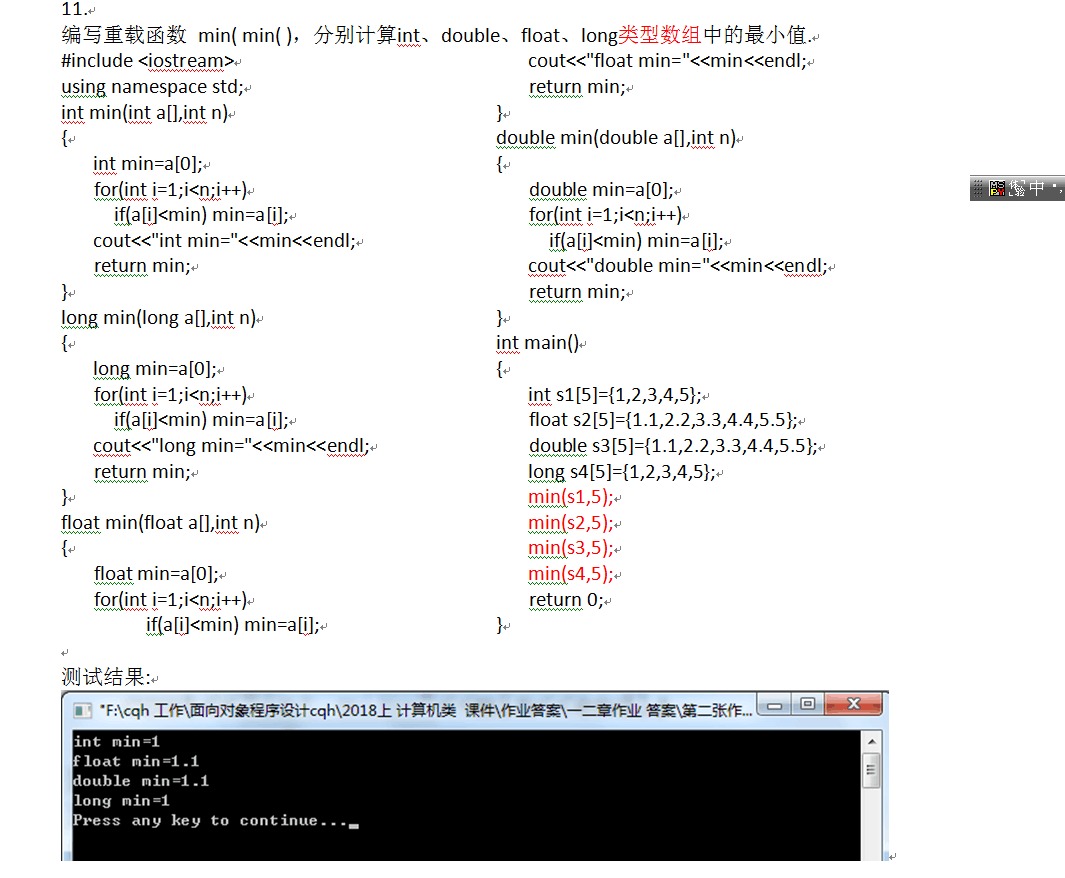
Task: Close the console output window
Action: [x=854, y=706]
